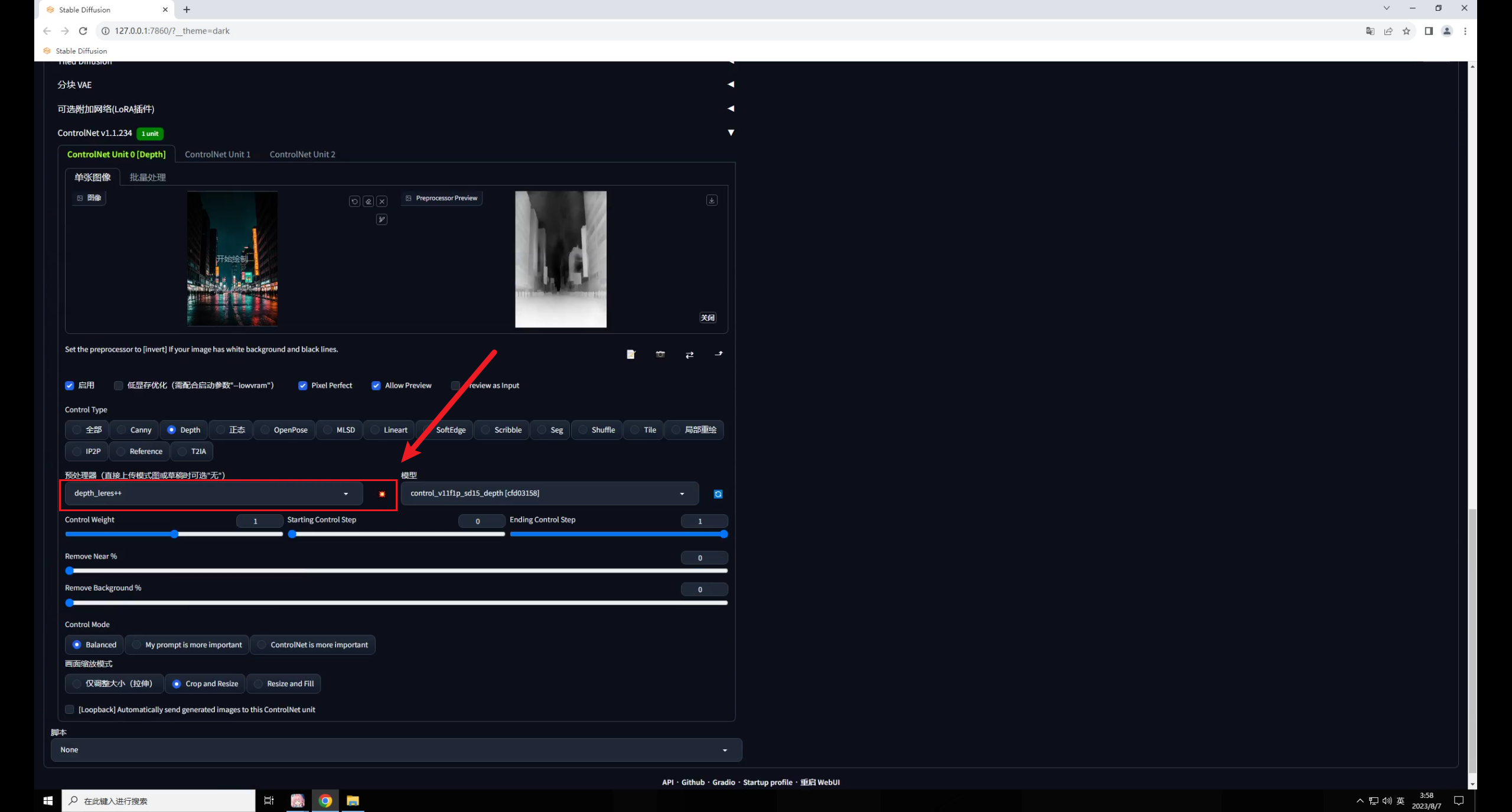The width and height of the screenshot is (1512, 812).
Task: Open the new canvas notepad icon
Action: tap(631, 355)
